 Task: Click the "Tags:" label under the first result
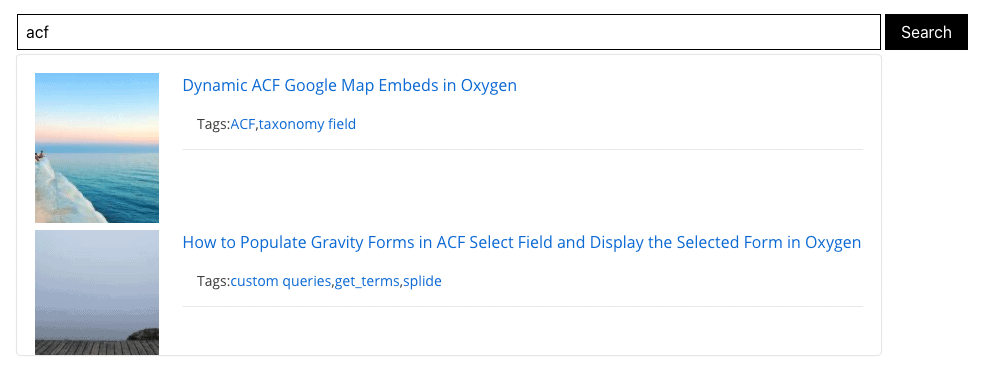tap(214, 124)
